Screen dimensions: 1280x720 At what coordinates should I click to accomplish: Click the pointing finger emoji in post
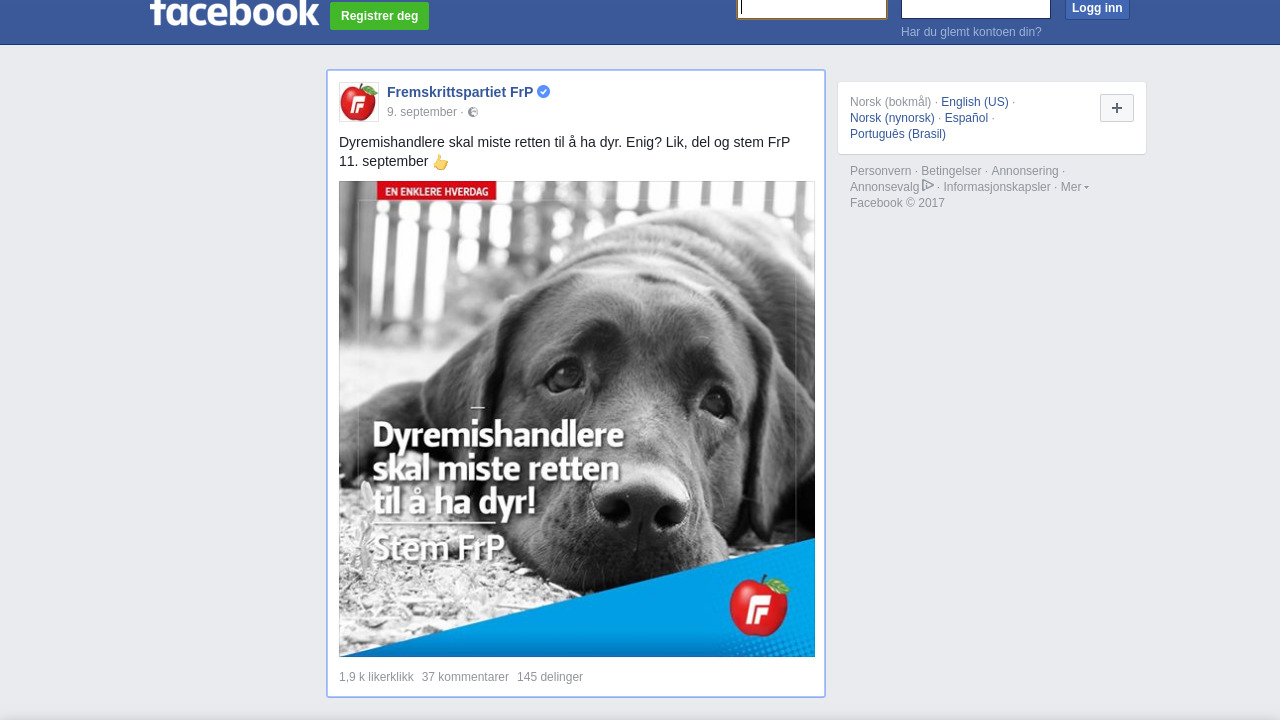click(x=441, y=162)
